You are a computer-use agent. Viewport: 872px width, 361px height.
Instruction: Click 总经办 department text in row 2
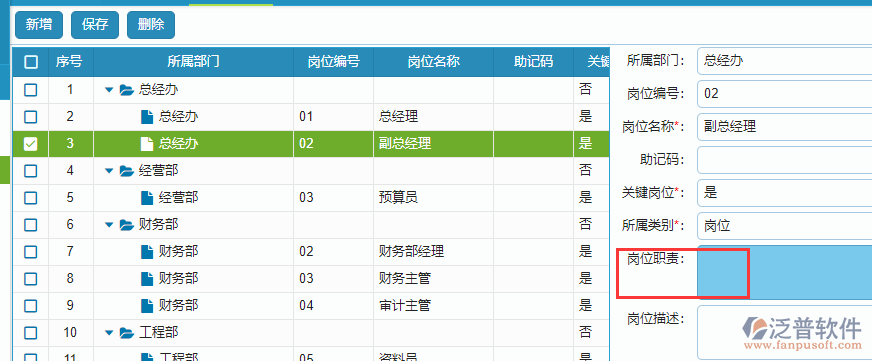179,116
